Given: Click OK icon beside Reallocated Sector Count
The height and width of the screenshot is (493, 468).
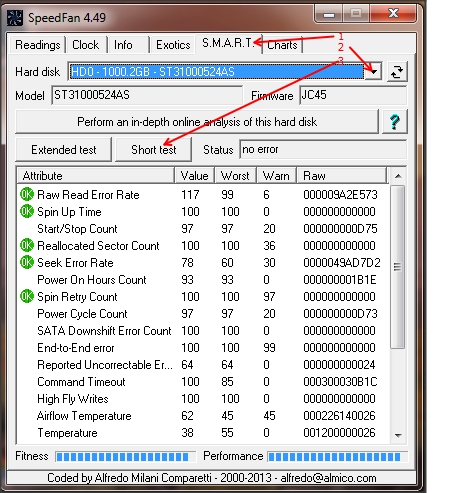Looking at the screenshot, I should click(27, 245).
